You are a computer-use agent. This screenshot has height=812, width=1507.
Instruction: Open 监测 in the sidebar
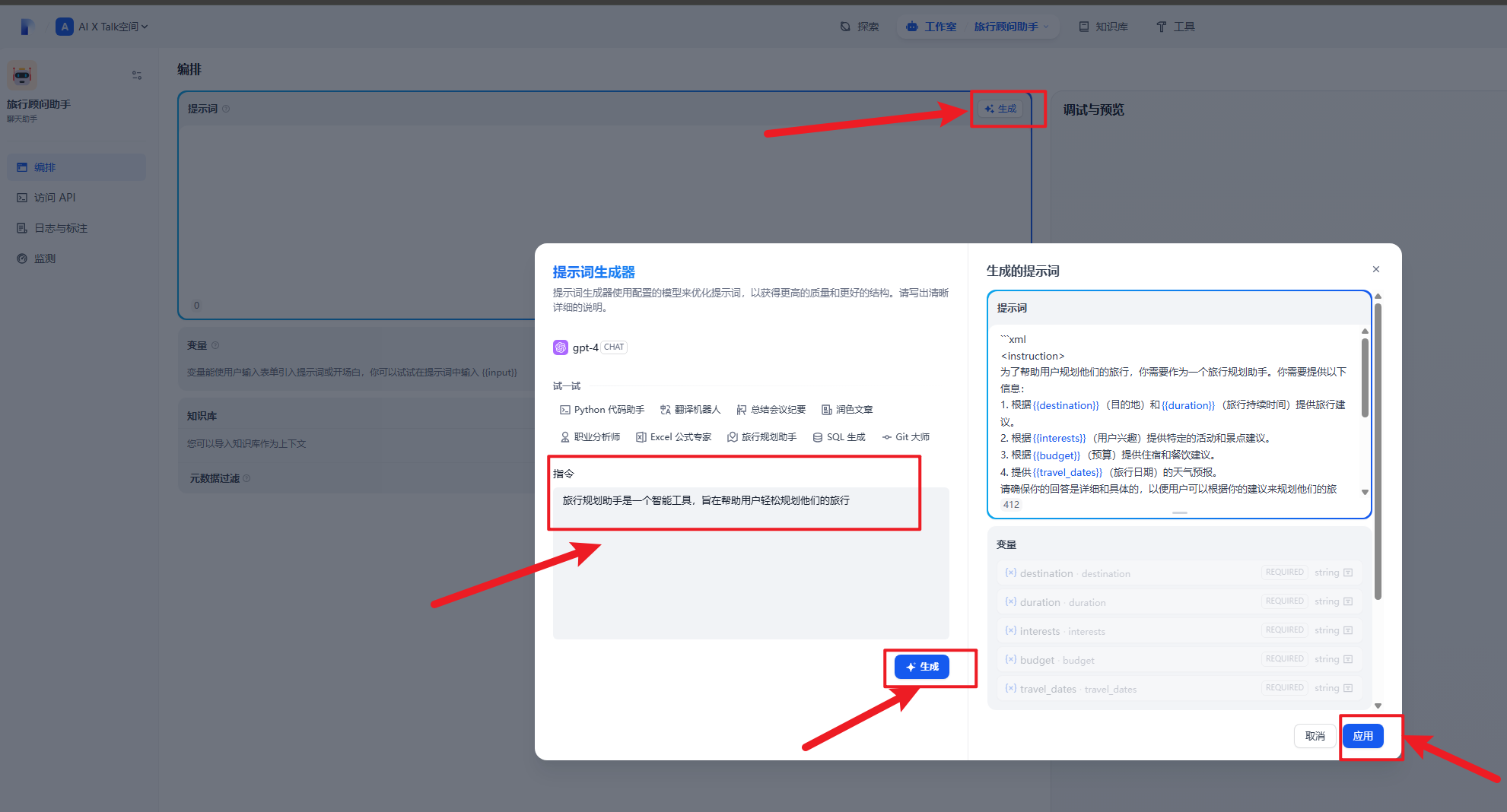[76, 259]
